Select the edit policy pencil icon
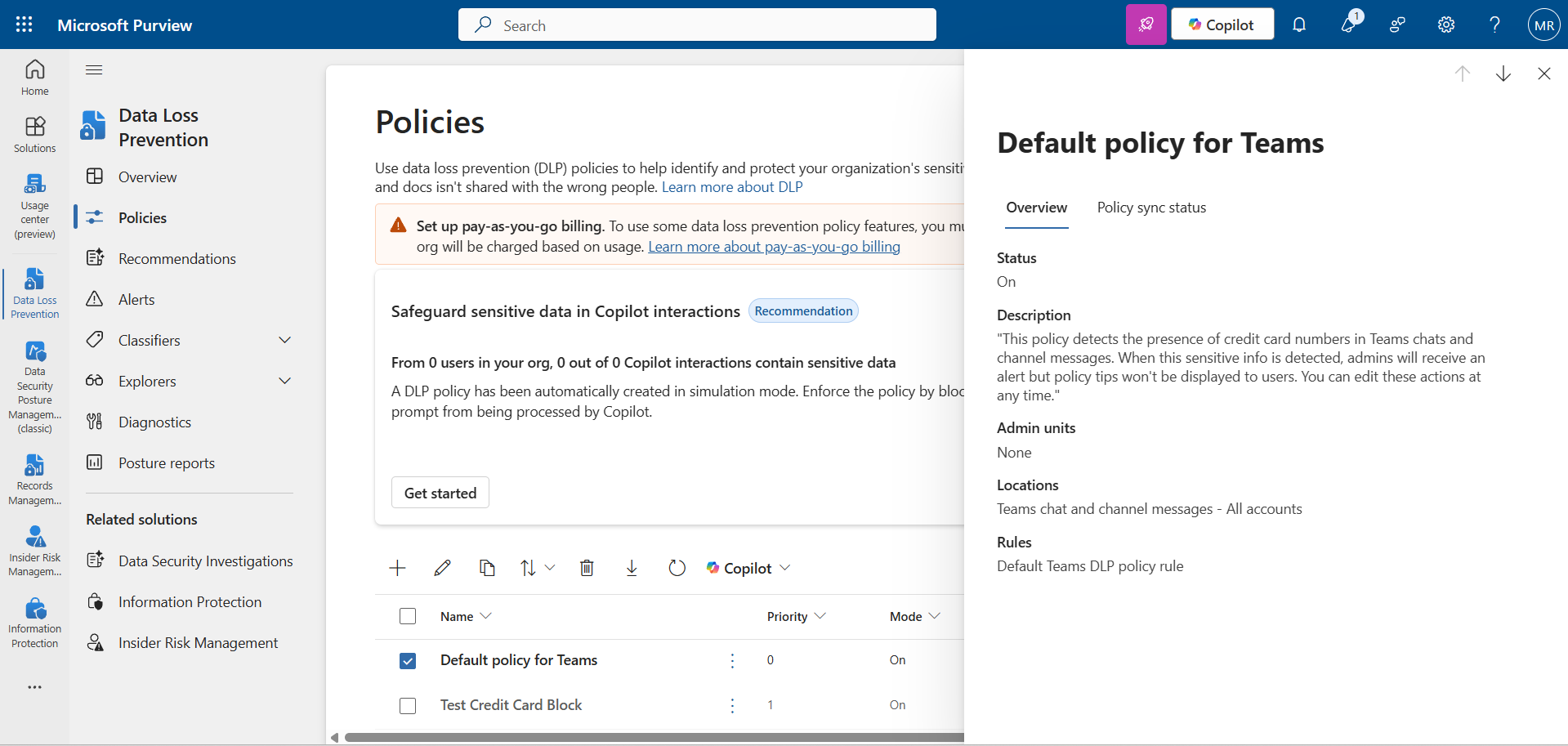The height and width of the screenshot is (746, 1568). [x=442, y=567]
